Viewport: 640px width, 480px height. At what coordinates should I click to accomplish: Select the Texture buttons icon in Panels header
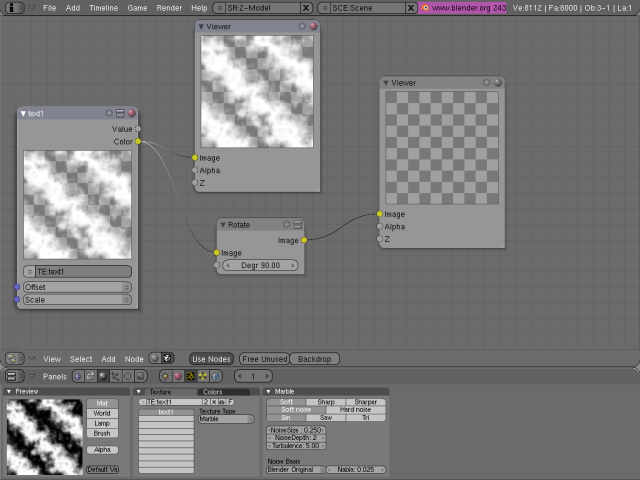pos(190,376)
